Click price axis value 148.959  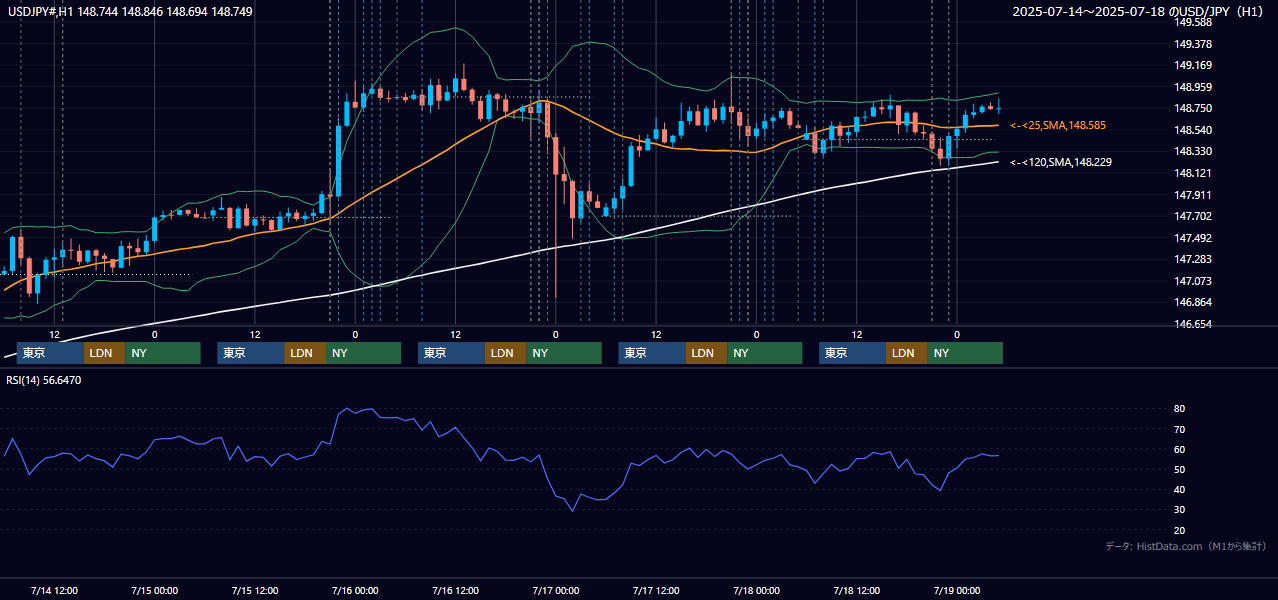point(1193,87)
